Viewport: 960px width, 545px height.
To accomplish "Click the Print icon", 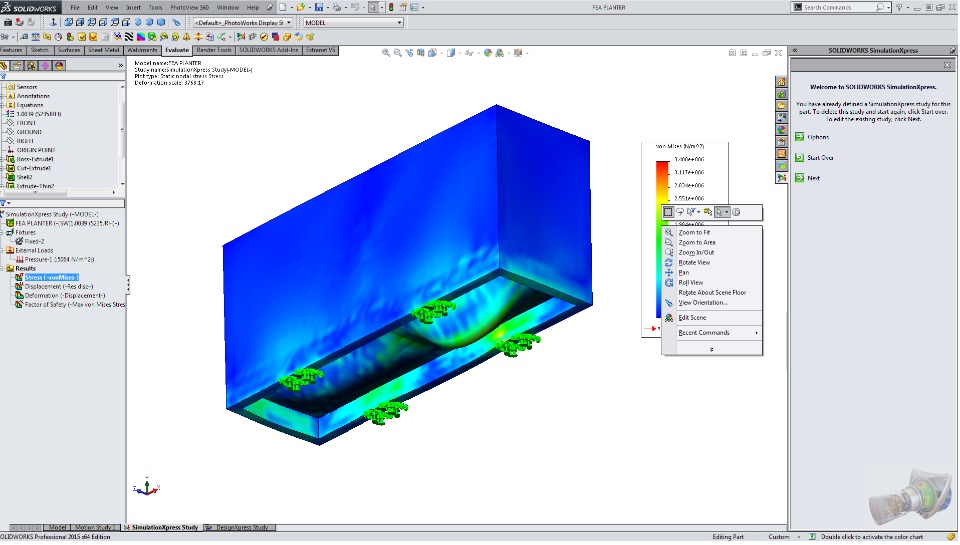I will click(337, 7).
